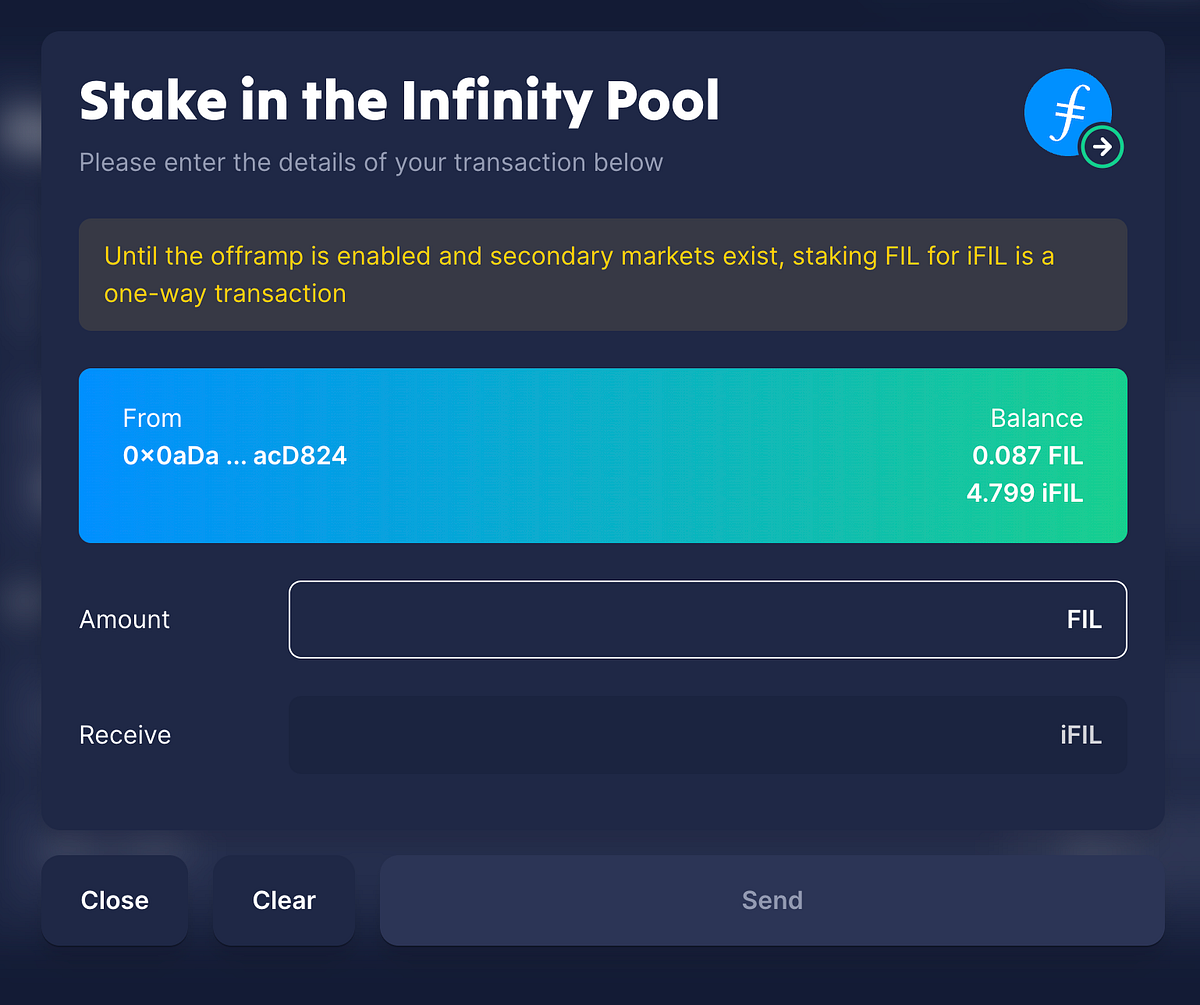This screenshot has width=1200, height=1005.
Task: Click the Send button
Action: [772, 900]
